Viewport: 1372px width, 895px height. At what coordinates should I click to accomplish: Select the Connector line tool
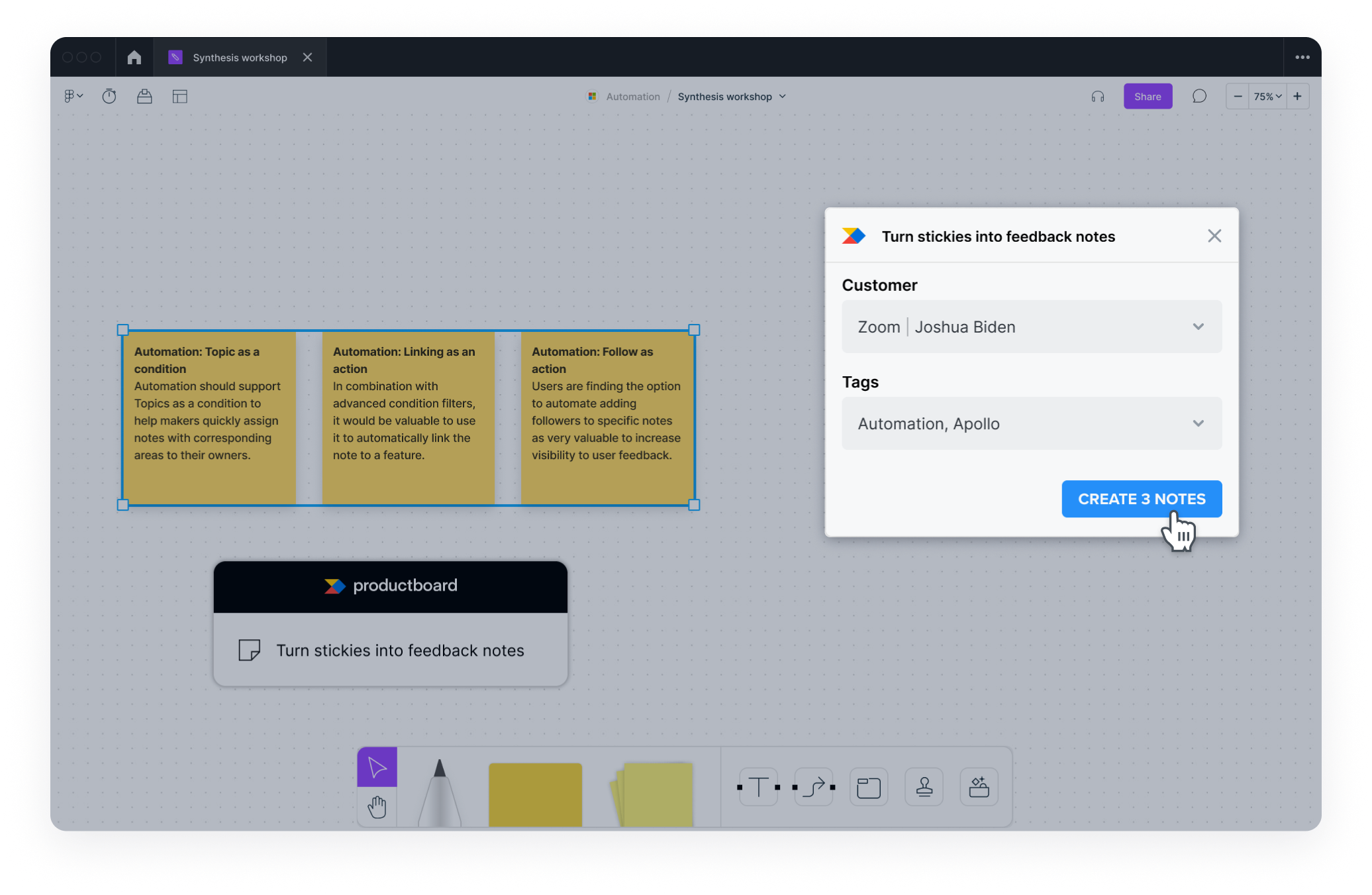tap(814, 787)
